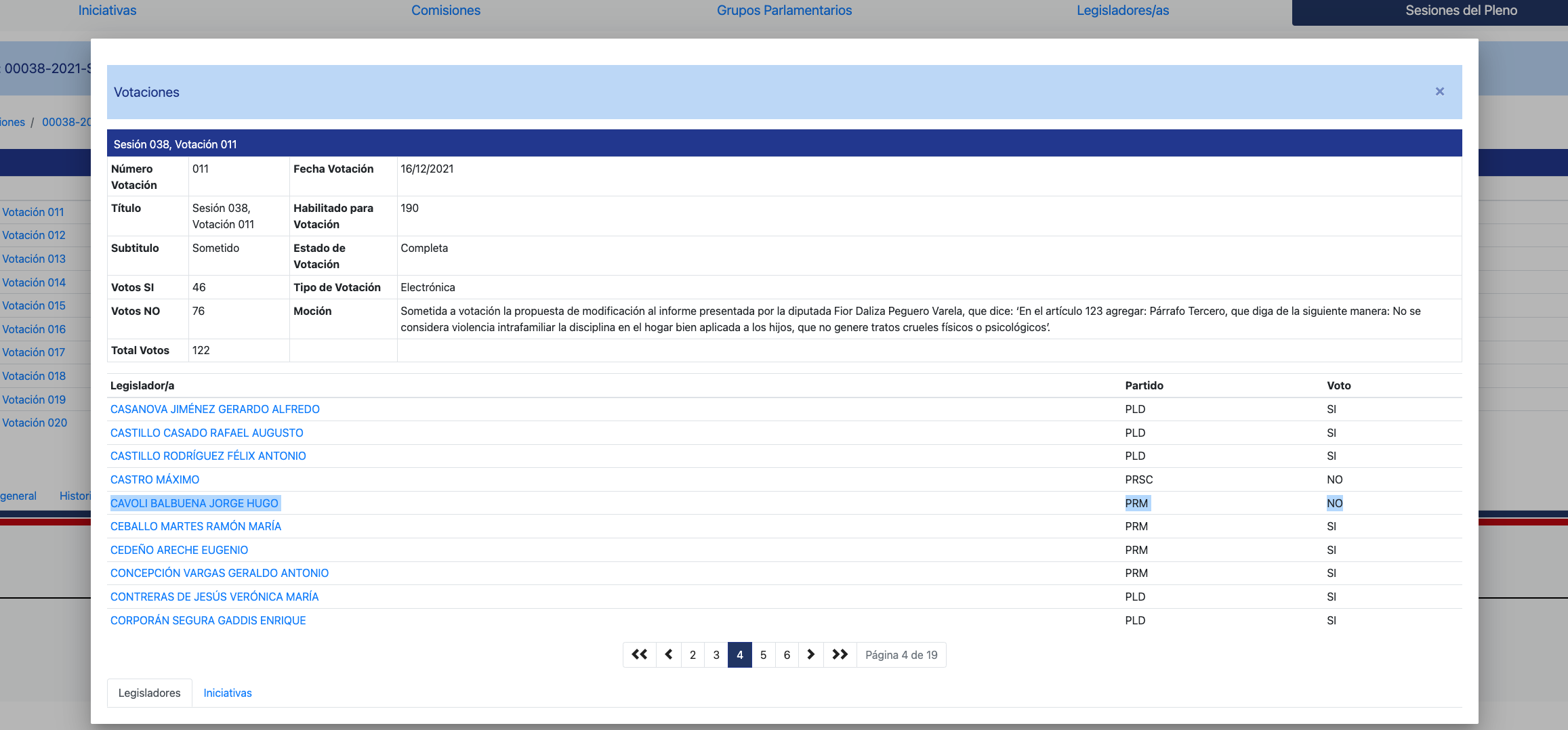Viewport: 1568px width, 730px height.
Task: Open legislator CASTRO MÁXIMO
Action: pyautogui.click(x=154, y=479)
